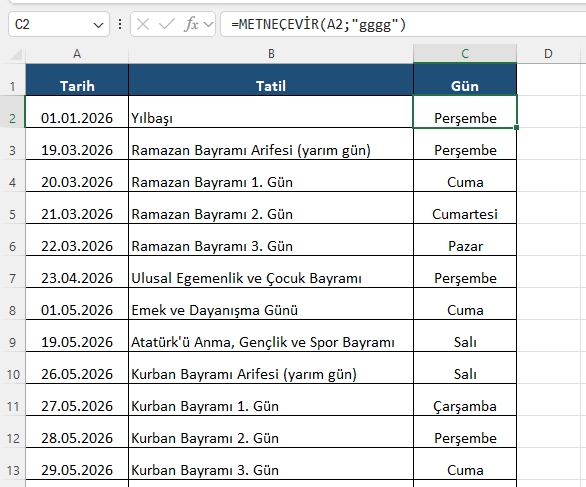Screen dimensions: 586x487
Task: Select row 4 header
Action: pos(13,176)
